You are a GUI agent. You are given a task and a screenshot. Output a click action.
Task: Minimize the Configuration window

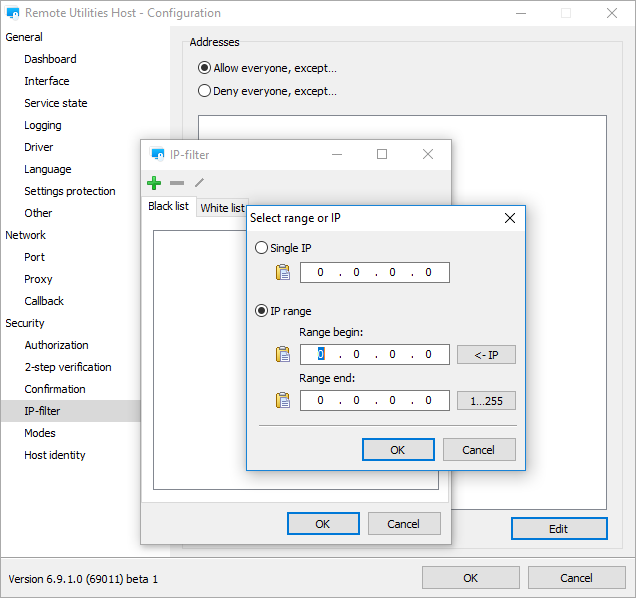(521, 13)
